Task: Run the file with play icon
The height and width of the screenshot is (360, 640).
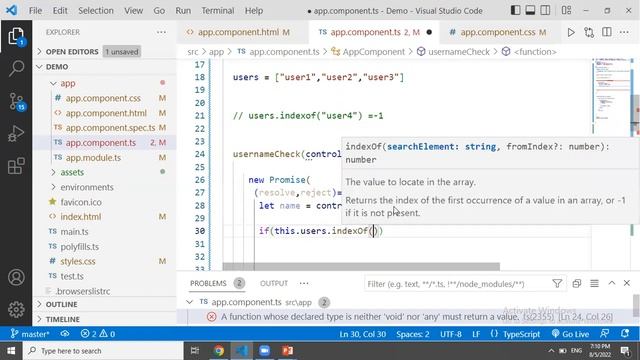Action: [x=571, y=32]
